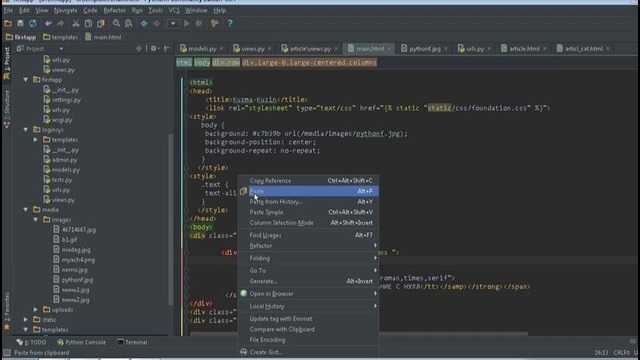Click the Save All toolbar icon
This screenshot has width=640, height=360.
pyautogui.click(x=20, y=23)
